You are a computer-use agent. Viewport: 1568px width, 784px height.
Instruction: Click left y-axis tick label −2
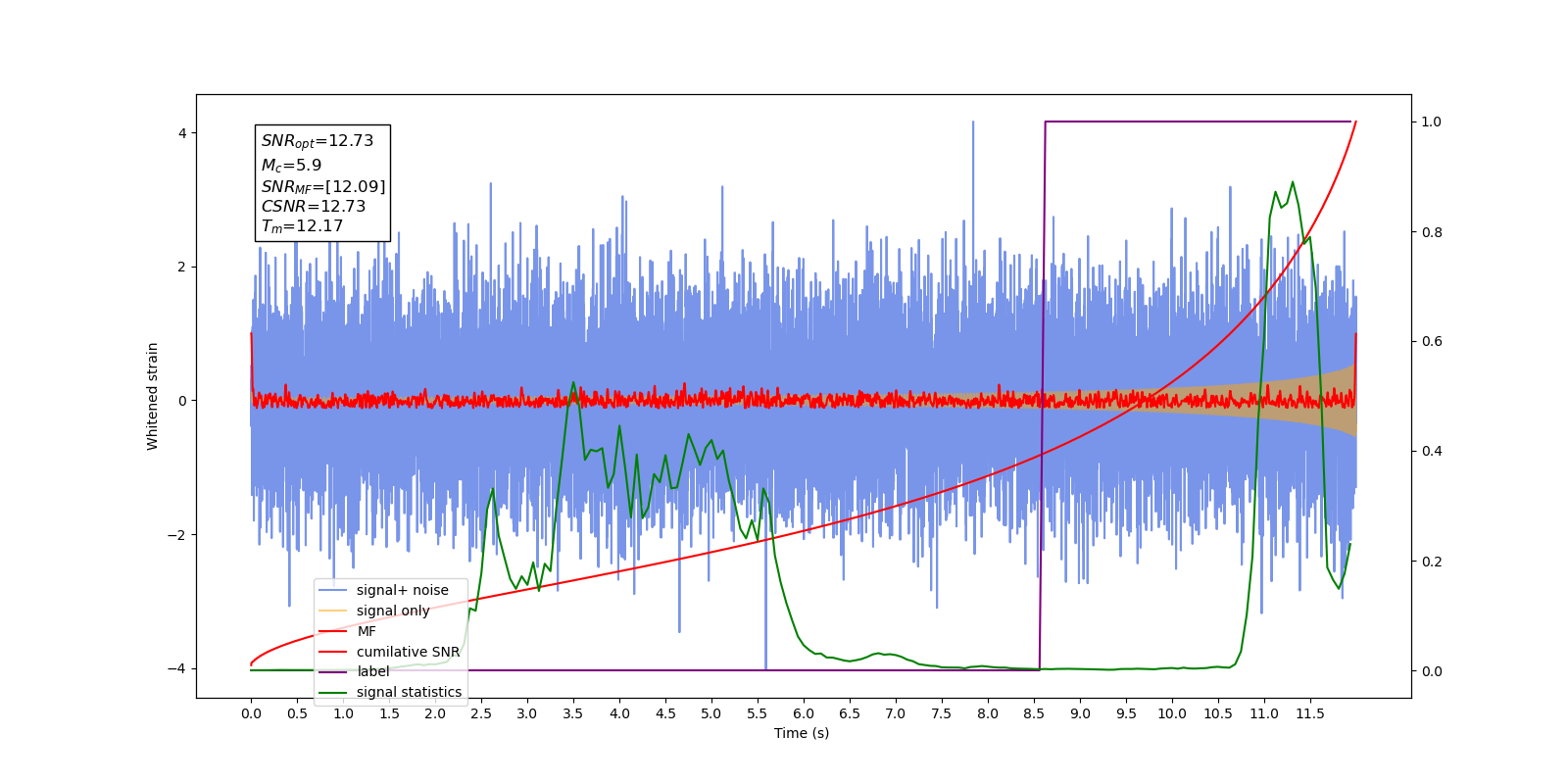176,535
